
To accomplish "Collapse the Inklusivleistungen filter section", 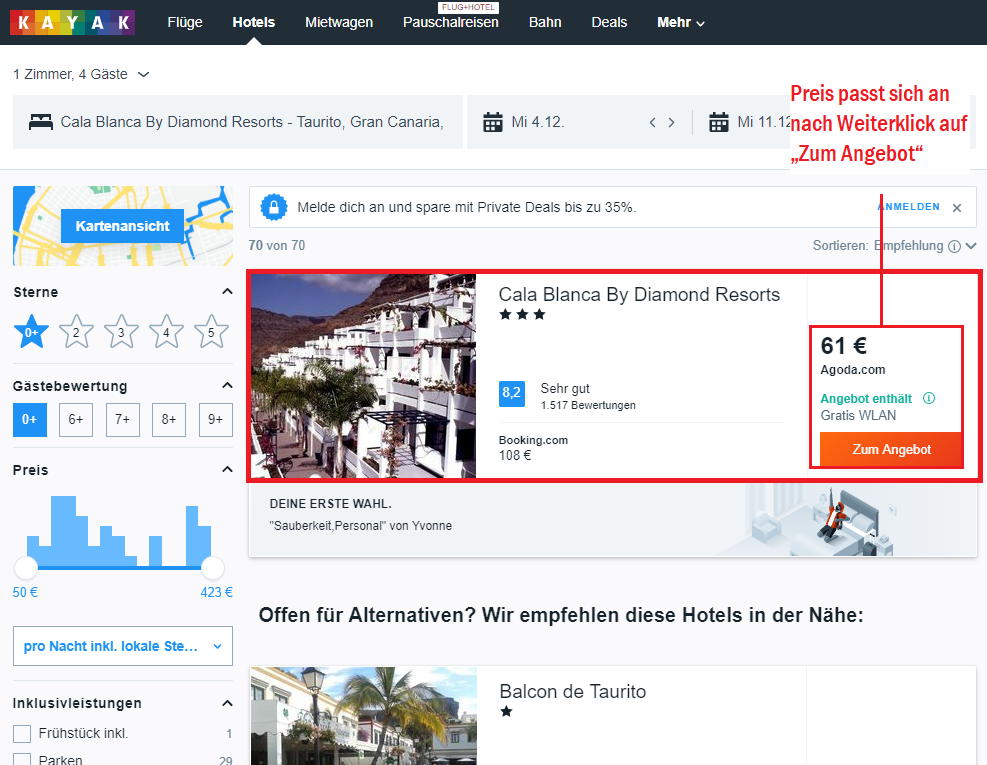I will point(227,703).
